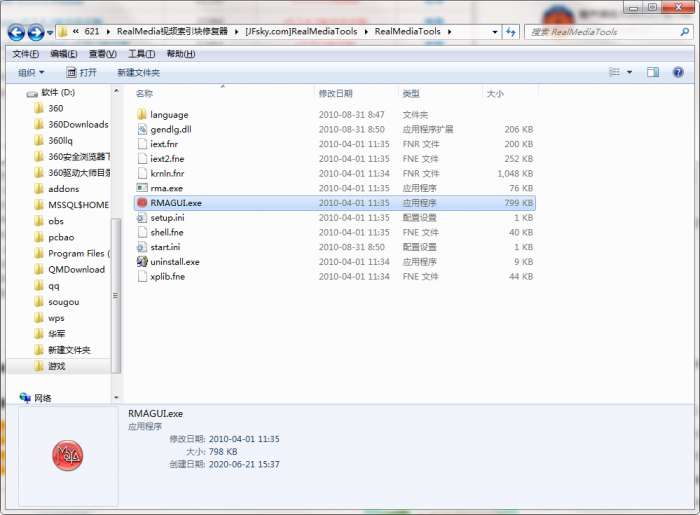Toggle the preview pane icon
Viewport: 700px width, 515px height.
pyautogui.click(x=653, y=72)
